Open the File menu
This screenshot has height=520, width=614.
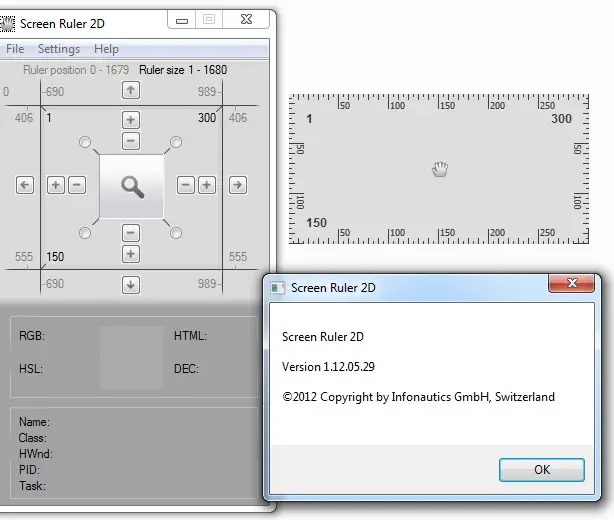[15, 49]
